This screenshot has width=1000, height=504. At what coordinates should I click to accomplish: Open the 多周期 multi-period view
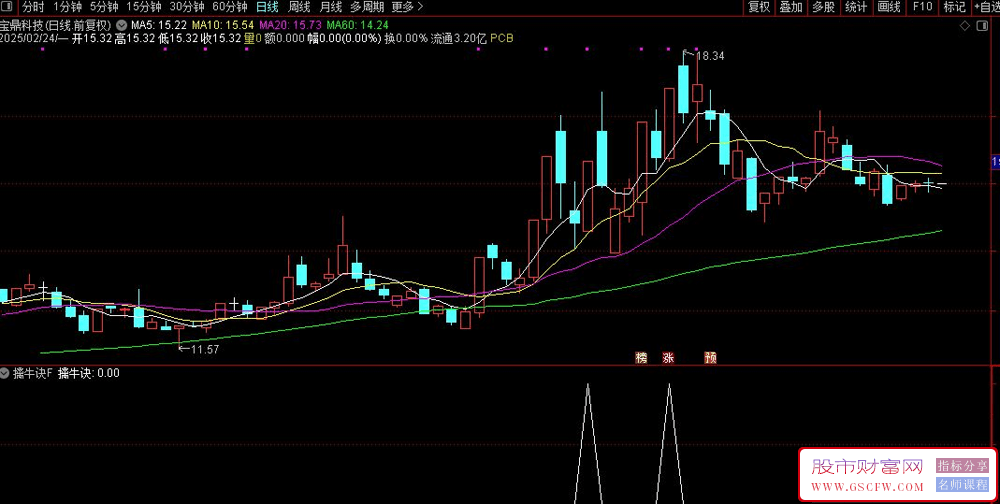367,7
